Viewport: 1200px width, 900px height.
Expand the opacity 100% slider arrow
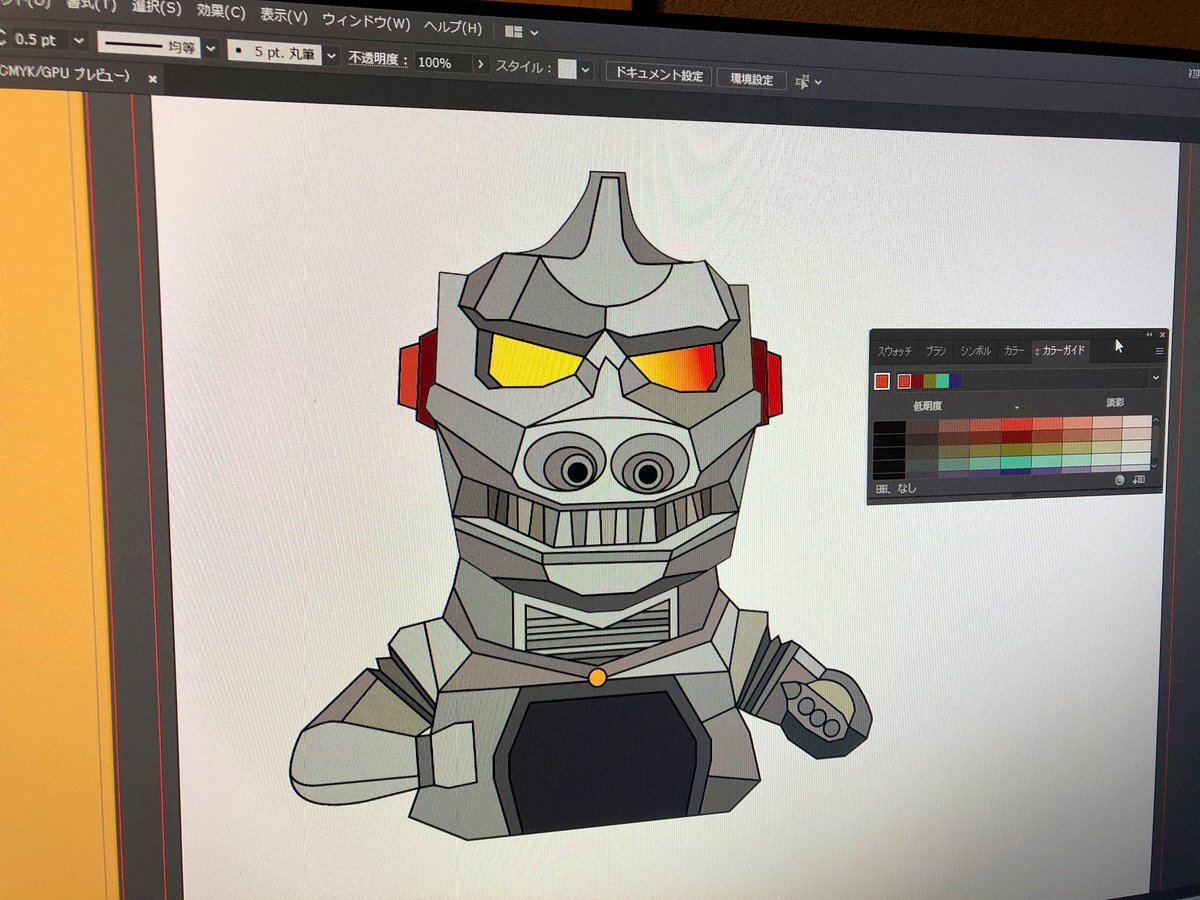click(x=481, y=63)
